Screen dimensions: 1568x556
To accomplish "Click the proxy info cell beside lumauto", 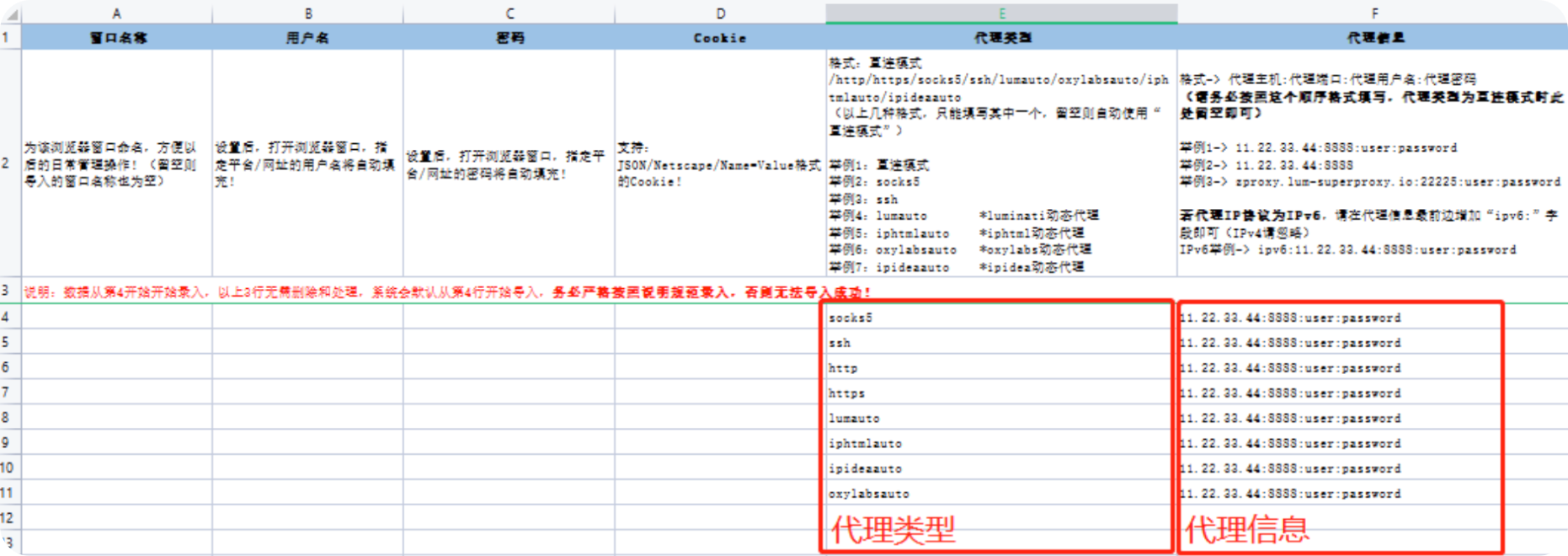I will (1373, 418).
